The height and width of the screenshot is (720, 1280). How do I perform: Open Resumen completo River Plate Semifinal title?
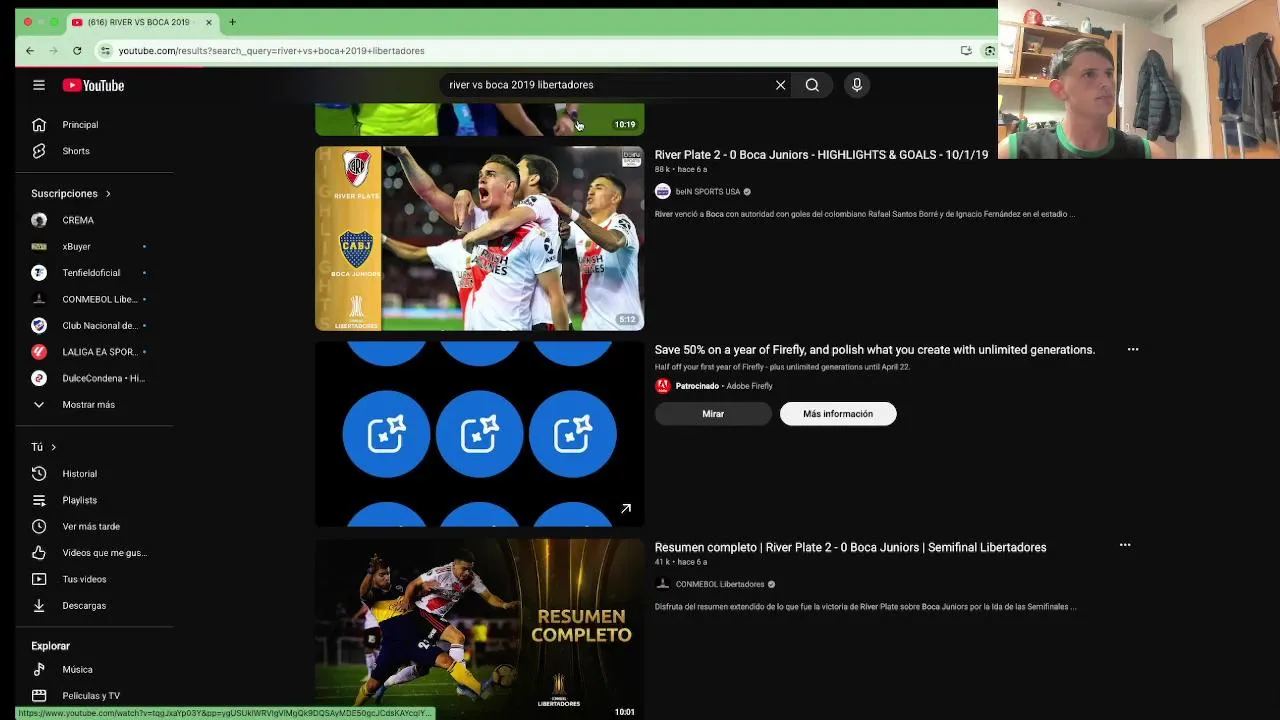coord(850,547)
